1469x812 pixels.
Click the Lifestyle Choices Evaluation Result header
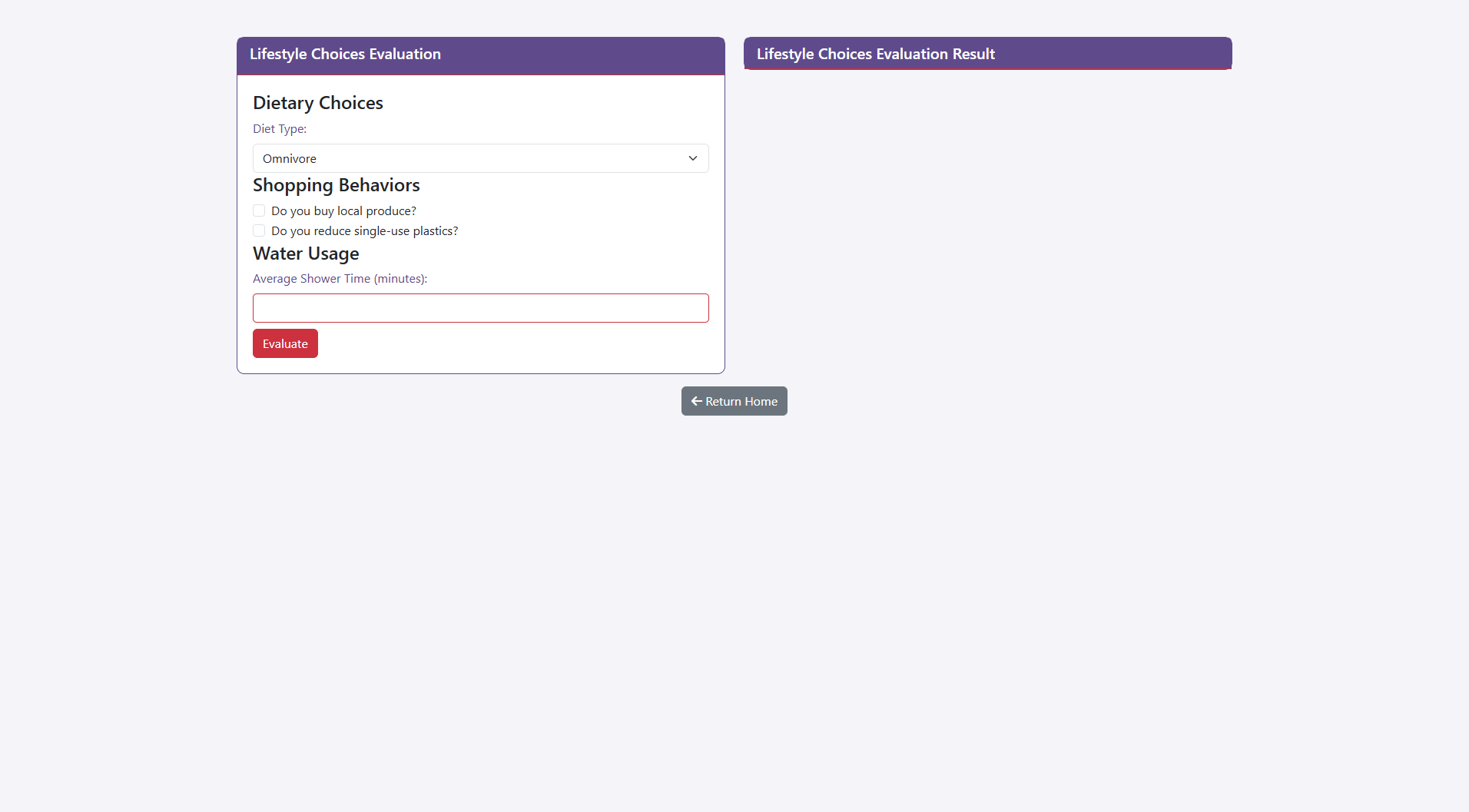coord(987,55)
